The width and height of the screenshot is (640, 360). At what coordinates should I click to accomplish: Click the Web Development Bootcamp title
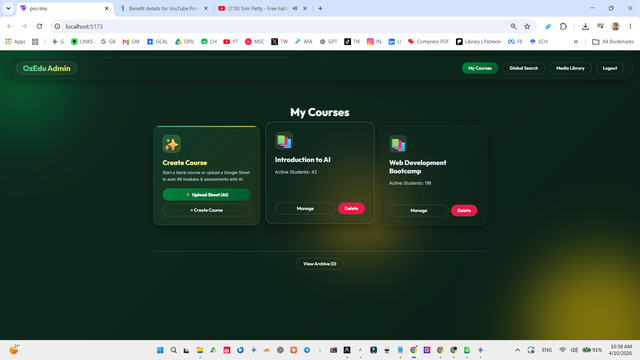click(x=418, y=167)
